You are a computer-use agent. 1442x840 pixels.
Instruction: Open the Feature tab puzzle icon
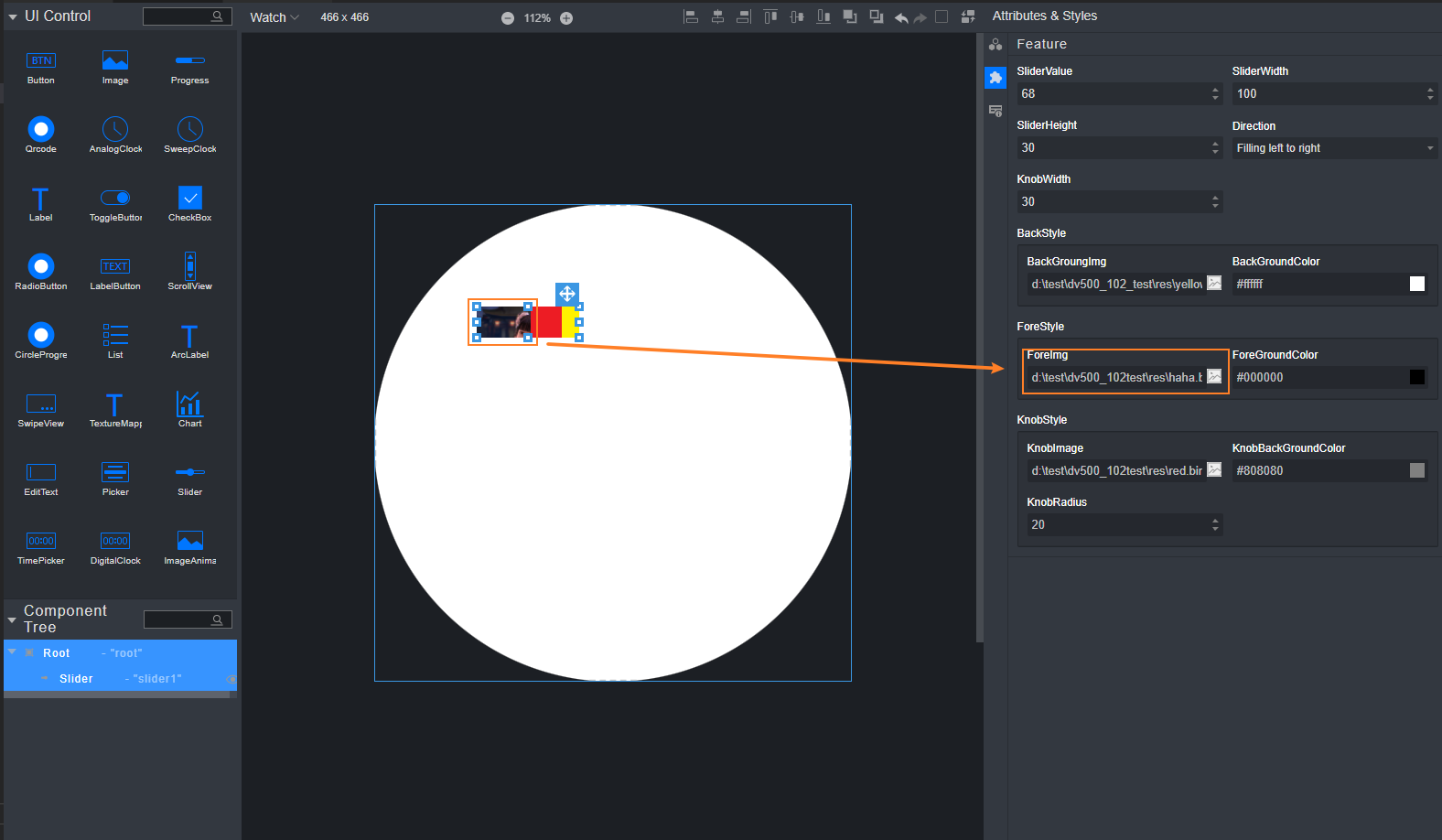pyautogui.click(x=995, y=79)
